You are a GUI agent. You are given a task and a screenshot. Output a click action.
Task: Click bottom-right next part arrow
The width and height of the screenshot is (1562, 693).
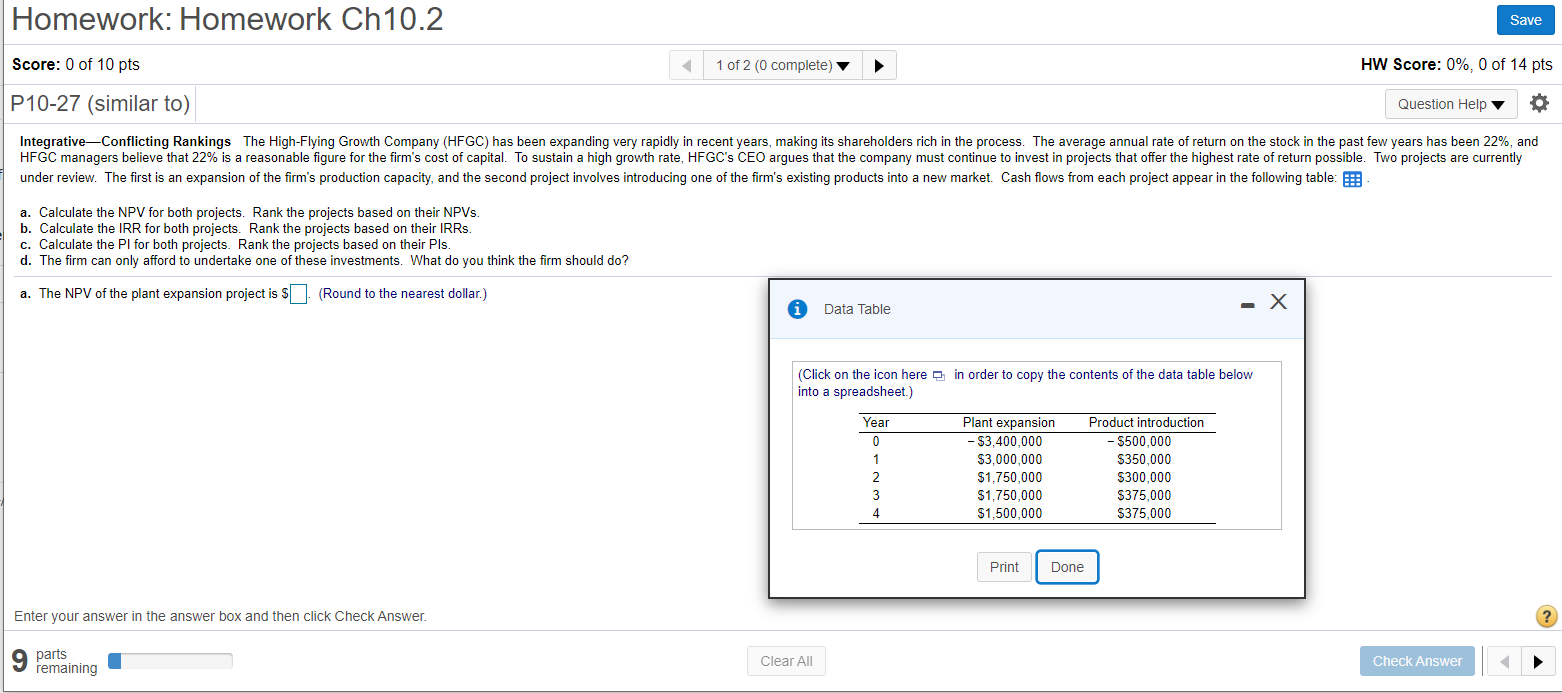coord(1538,661)
